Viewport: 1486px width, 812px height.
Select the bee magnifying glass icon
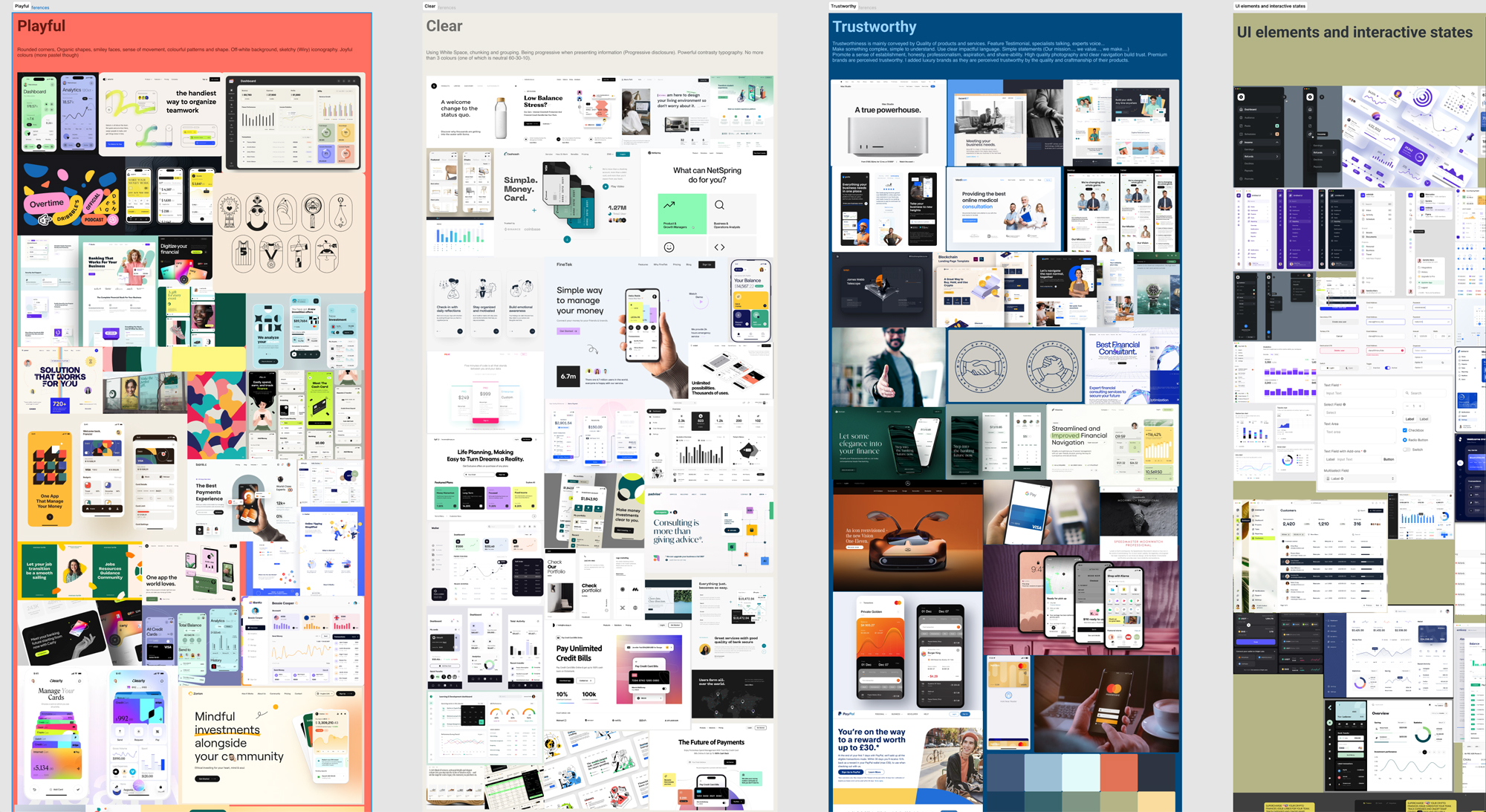point(313,212)
